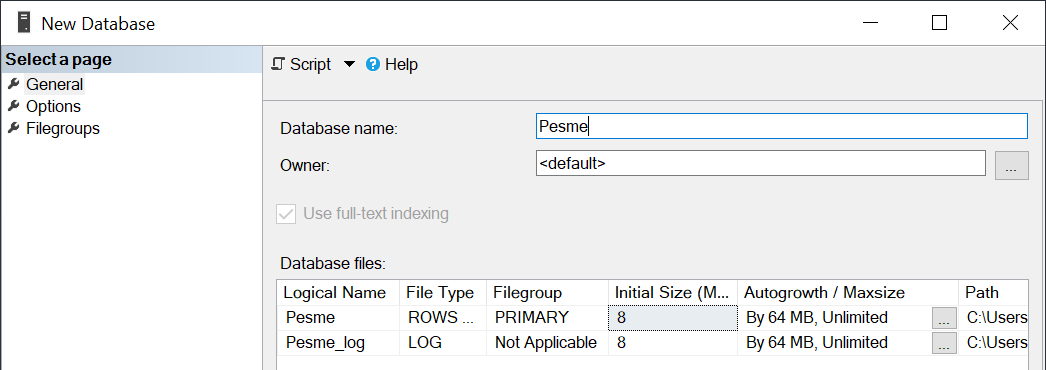Open the Script dropdown arrow
Viewport: 1046px width, 370px height.
pyautogui.click(x=350, y=65)
